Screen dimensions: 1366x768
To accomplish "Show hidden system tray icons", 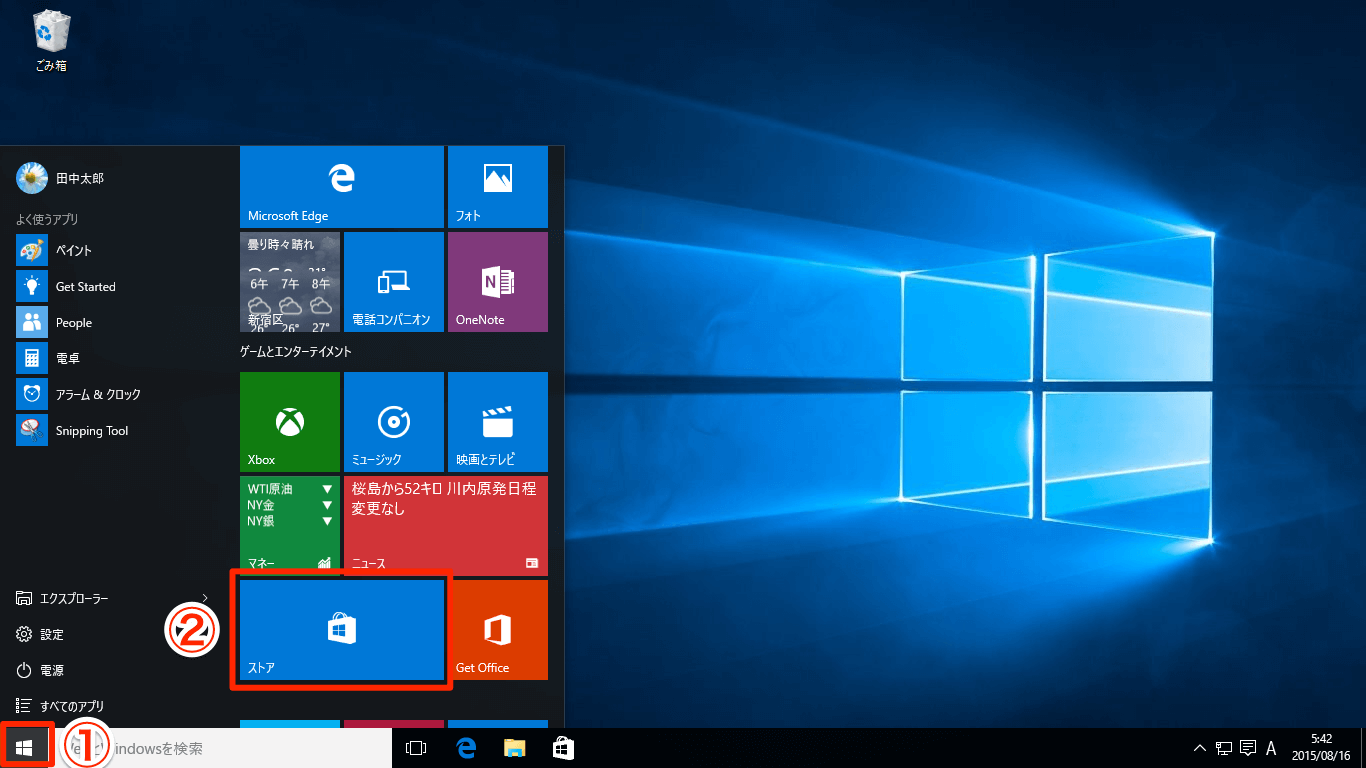I will [x=1200, y=748].
